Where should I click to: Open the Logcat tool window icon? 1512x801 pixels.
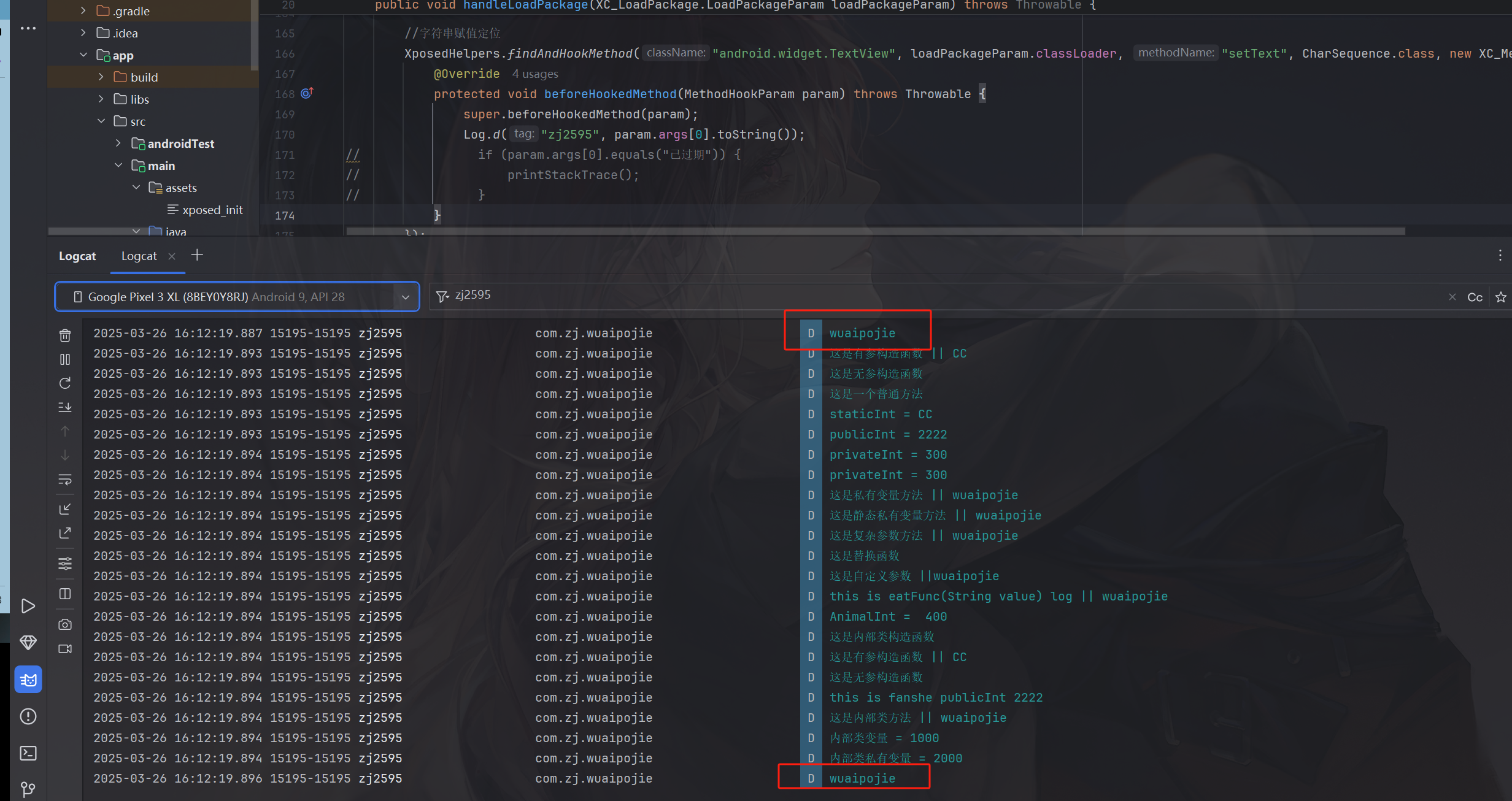(28, 680)
